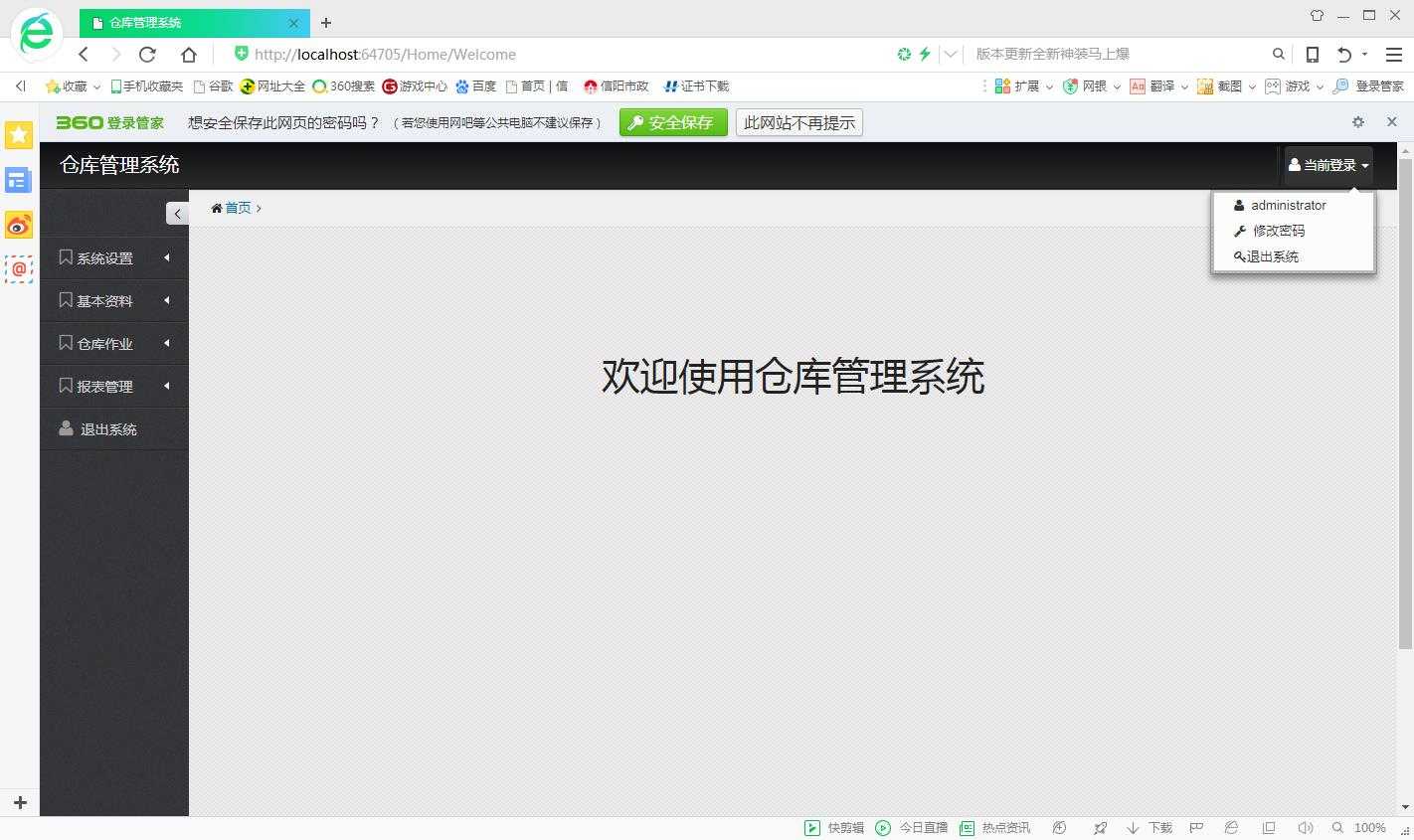Open the 证书下载 bookmark

[696, 86]
